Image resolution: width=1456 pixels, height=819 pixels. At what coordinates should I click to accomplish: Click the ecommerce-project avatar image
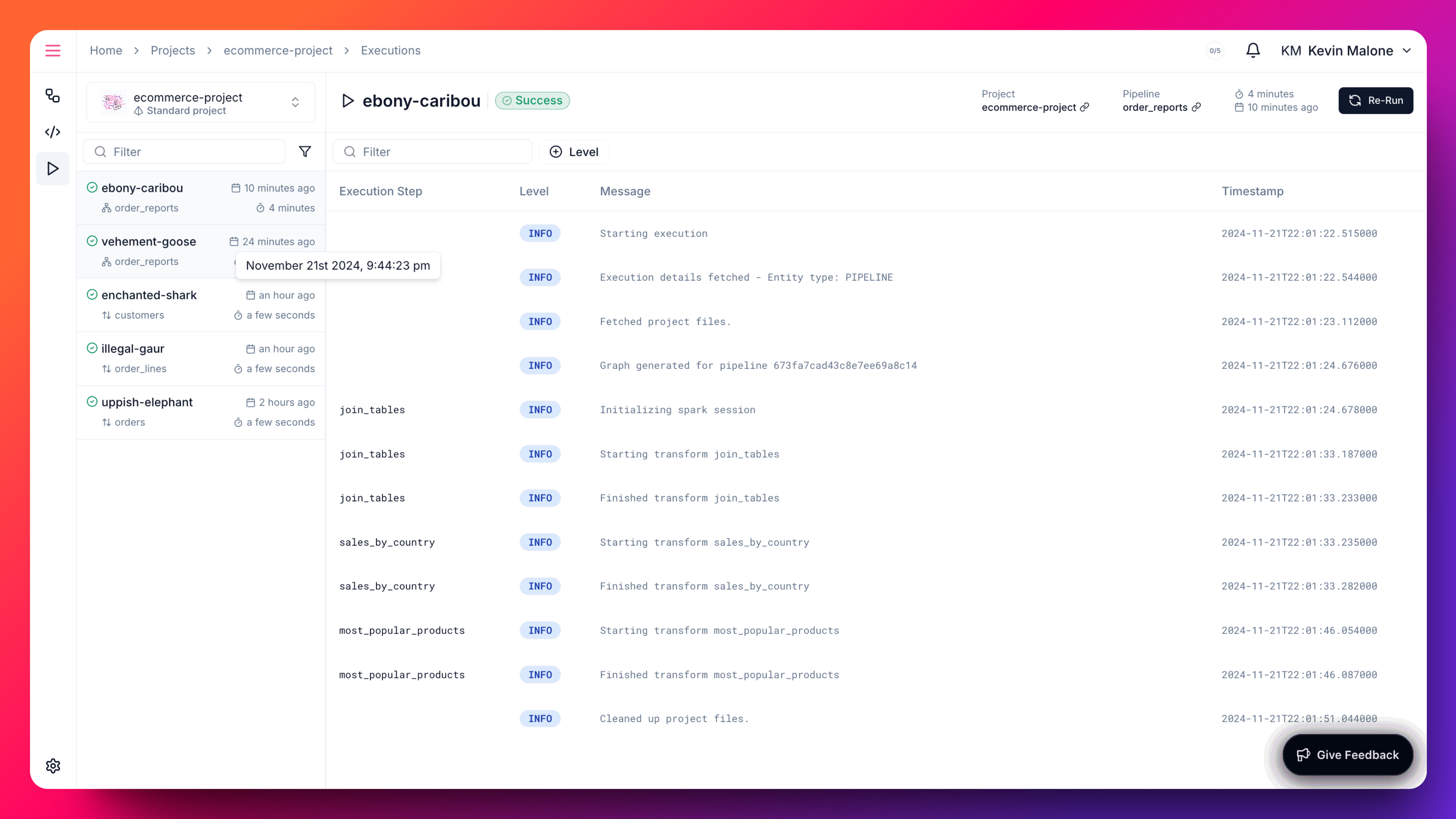pyautogui.click(x=113, y=102)
